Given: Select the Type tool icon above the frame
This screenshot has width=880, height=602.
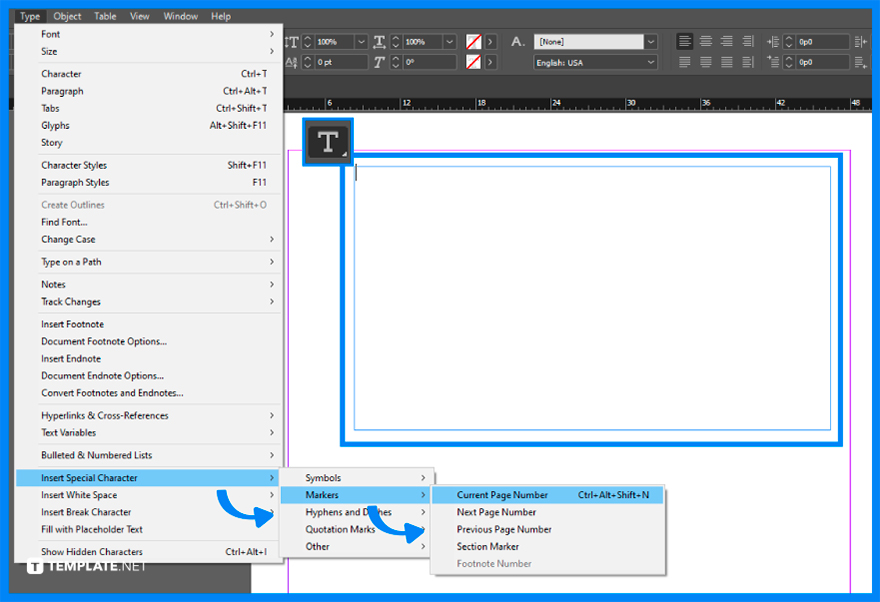Looking at the screenshot, I should coord(327,143).
